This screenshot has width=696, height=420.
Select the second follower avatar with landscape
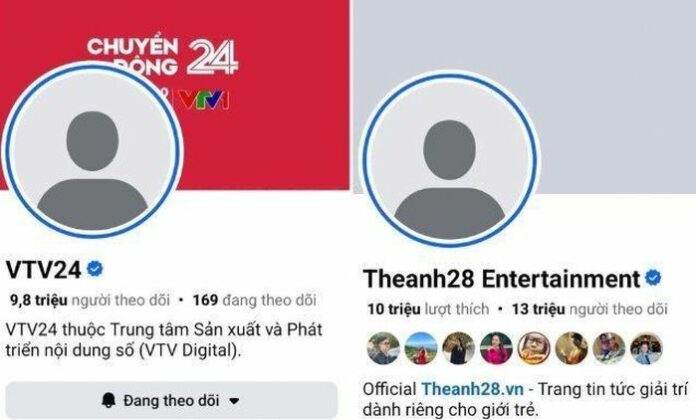point(421,348)
